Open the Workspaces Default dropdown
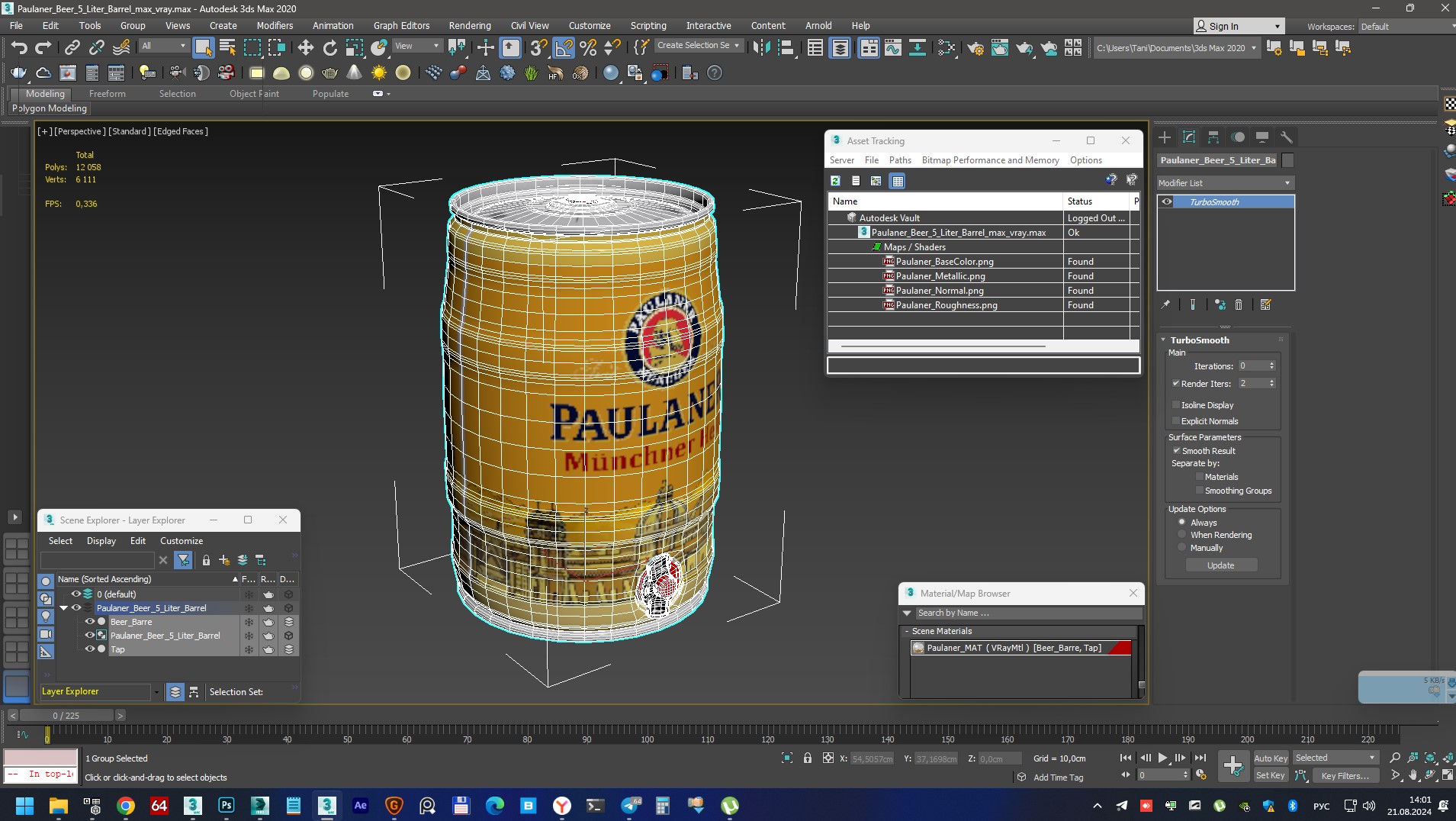This screenshot has width=1456, height=821. (x=1406, y=26)
